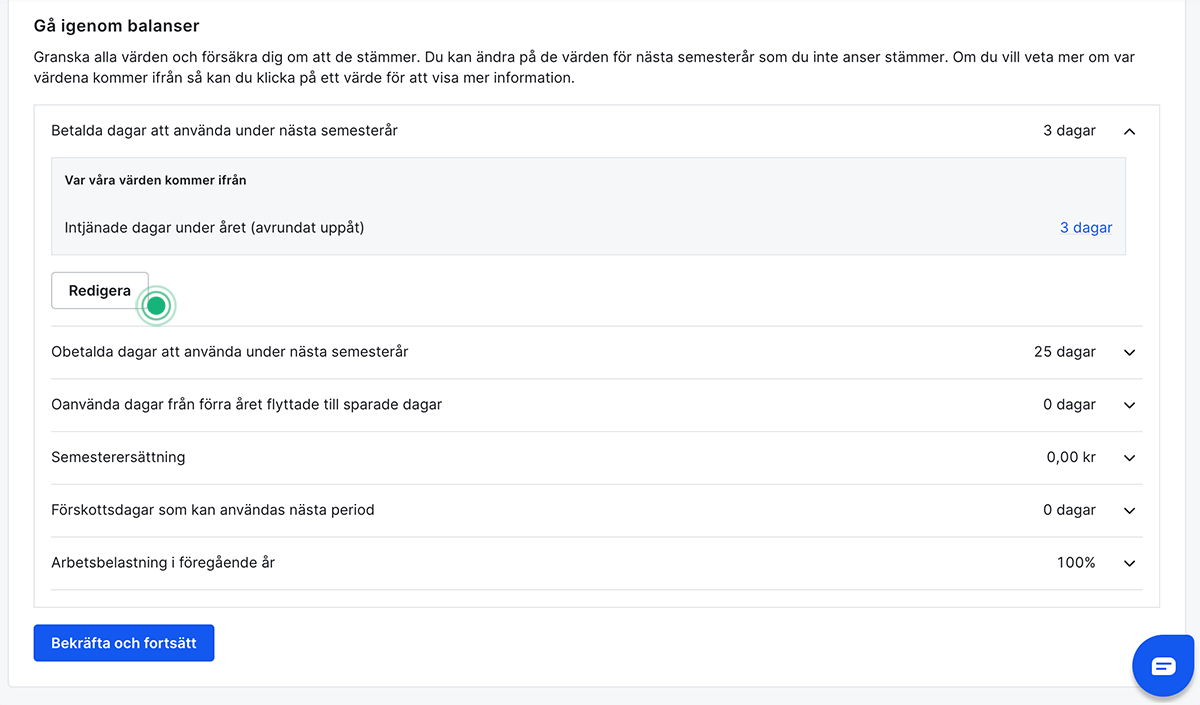Open the blue 3 dagar link

(x=1085, y=228)
